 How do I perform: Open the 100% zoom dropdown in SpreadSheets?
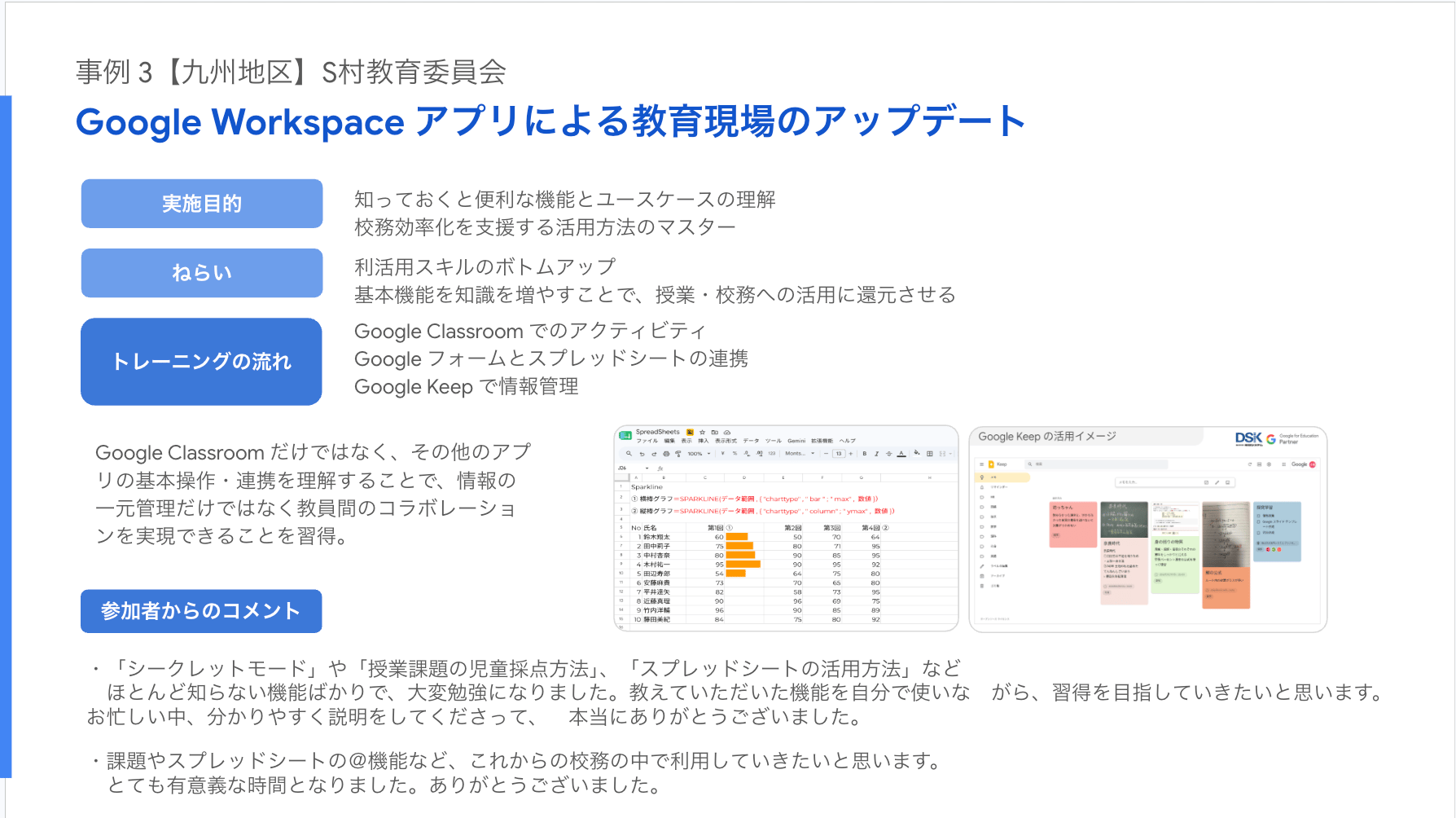point(699,454)
